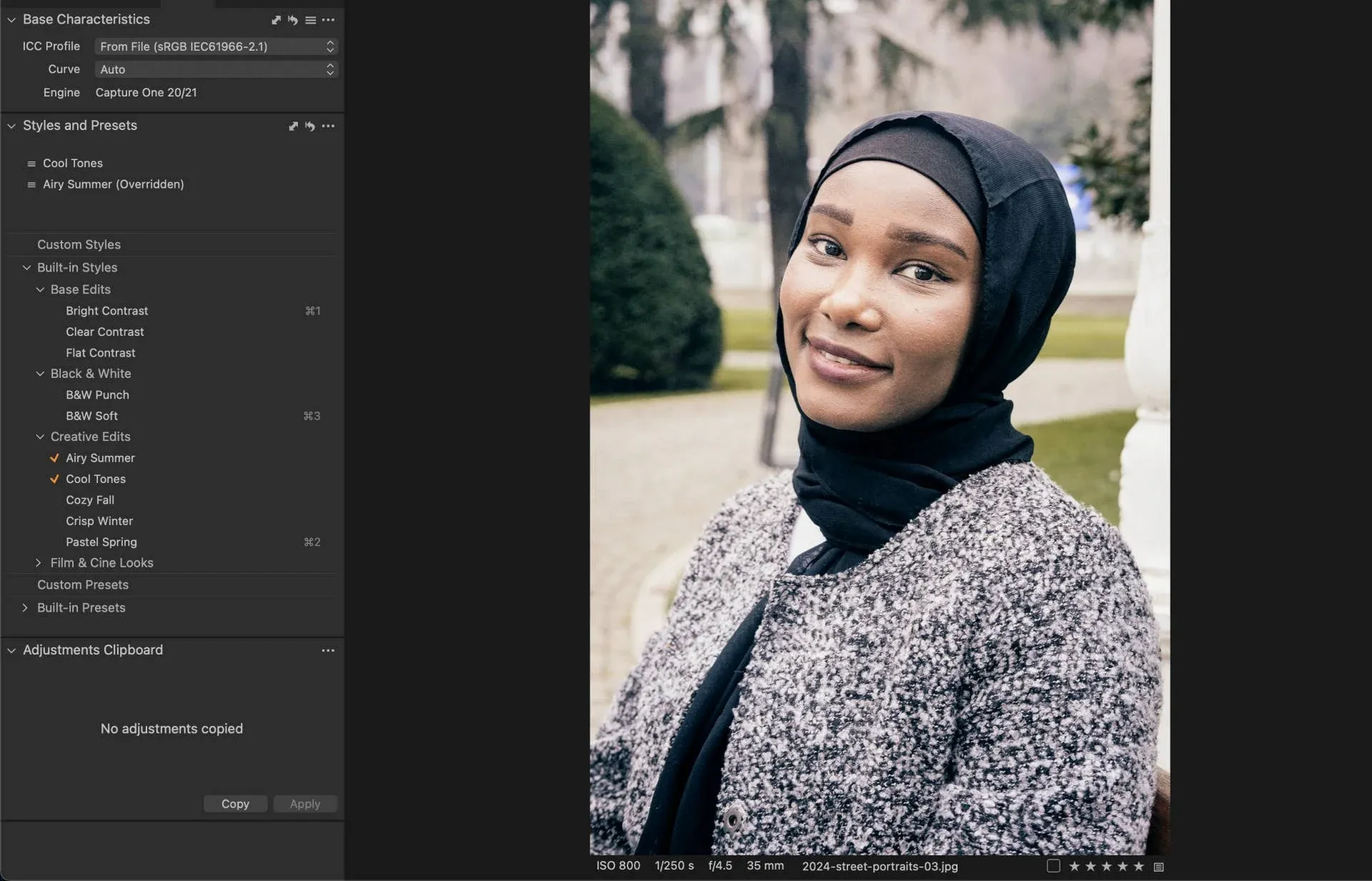Collapse the Base Characteristics panel
Image resolution: width=1372 pixels, height=881 pixels.
pos(11,20)
